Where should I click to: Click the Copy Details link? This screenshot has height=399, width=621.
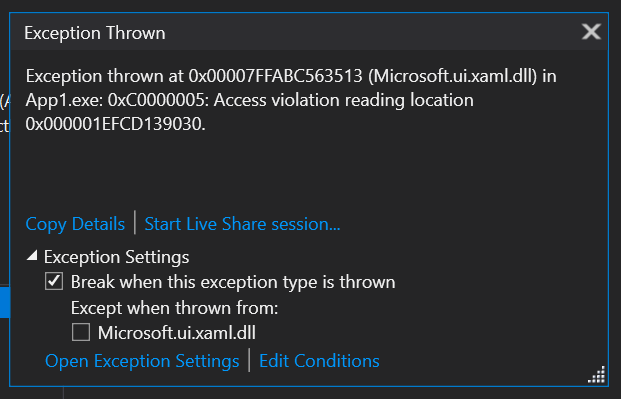pyautogui.click(x=75, y=224)
